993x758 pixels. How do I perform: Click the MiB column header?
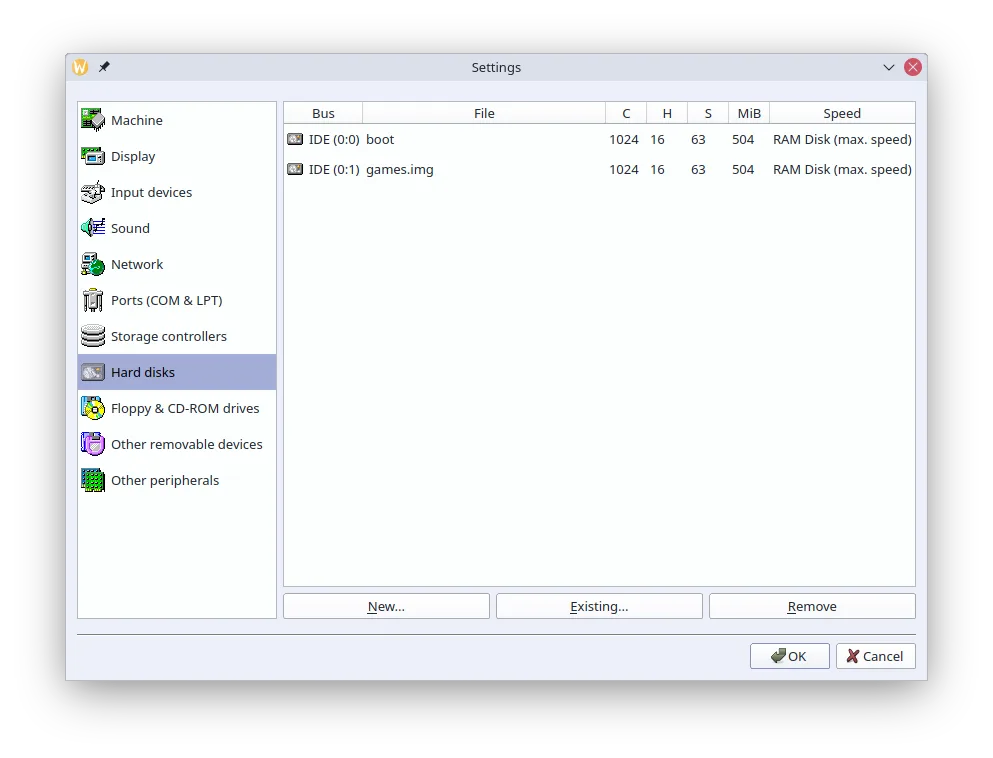[749, 113]
